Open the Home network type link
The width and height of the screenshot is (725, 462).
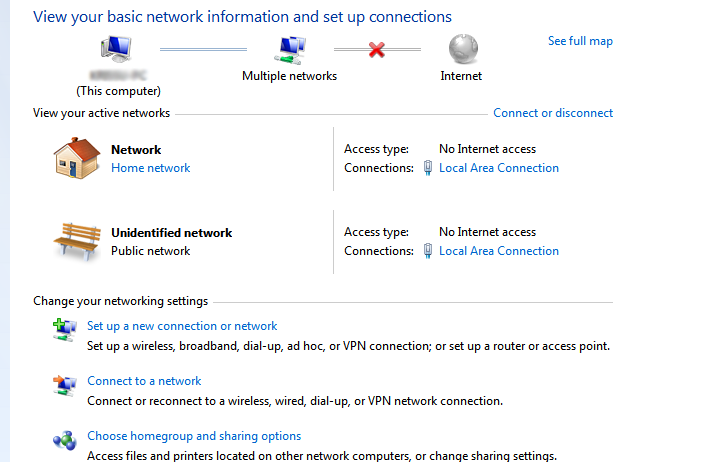pyautogui.click(x=150, y=168)
